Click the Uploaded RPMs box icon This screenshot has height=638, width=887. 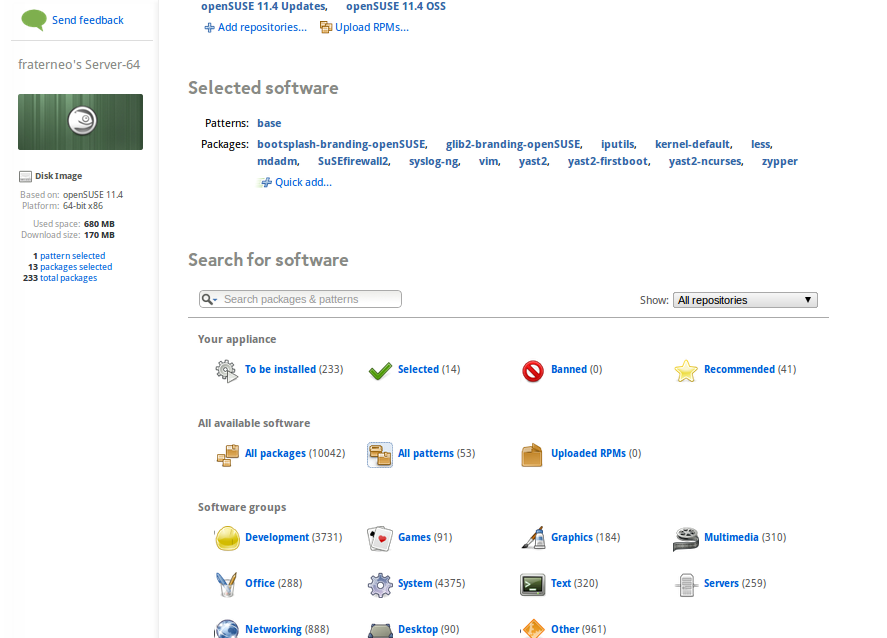click(x=532, y=455)
